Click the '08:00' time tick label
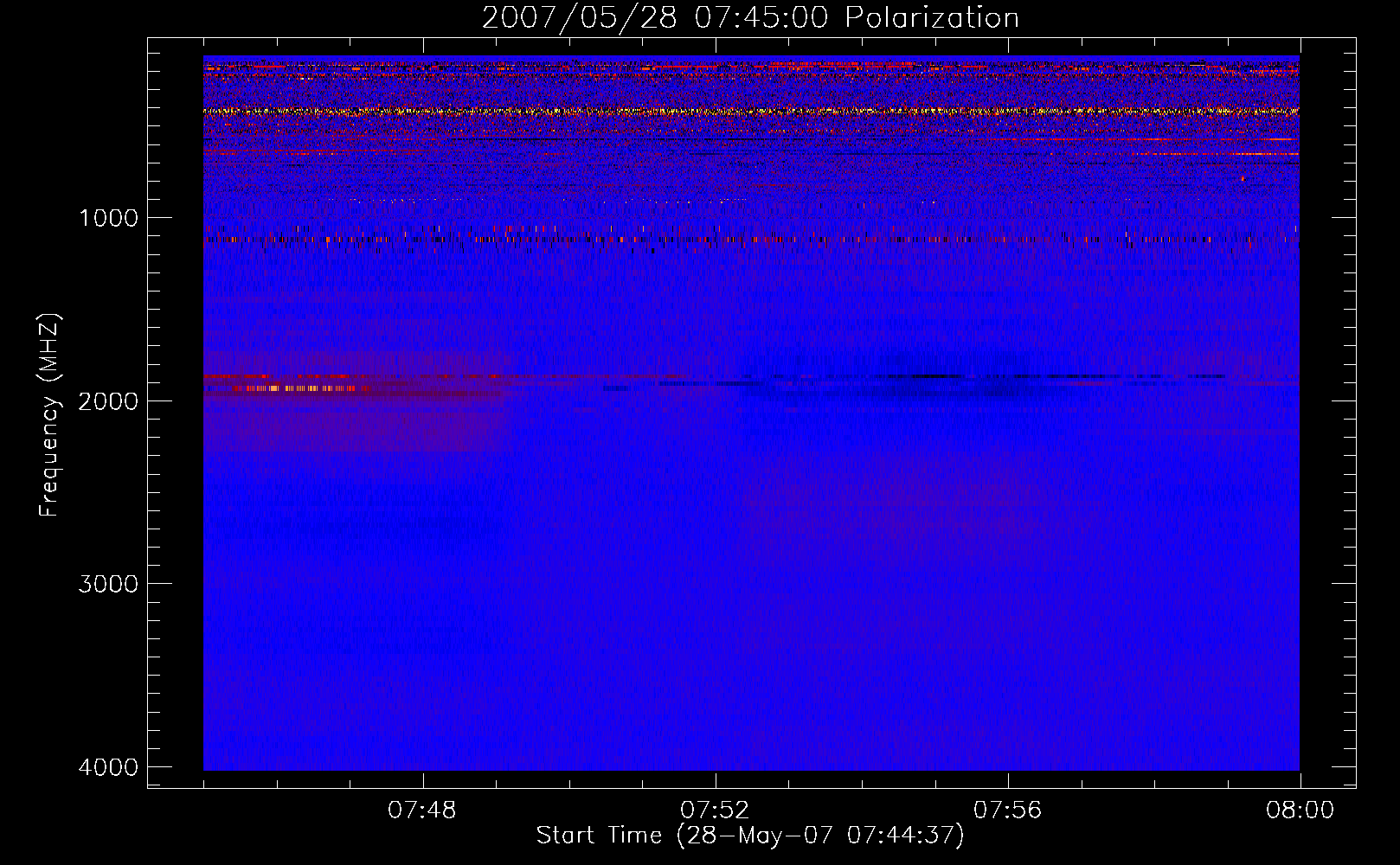This screenshot has height=865, width=1400. click(1300, 811)
